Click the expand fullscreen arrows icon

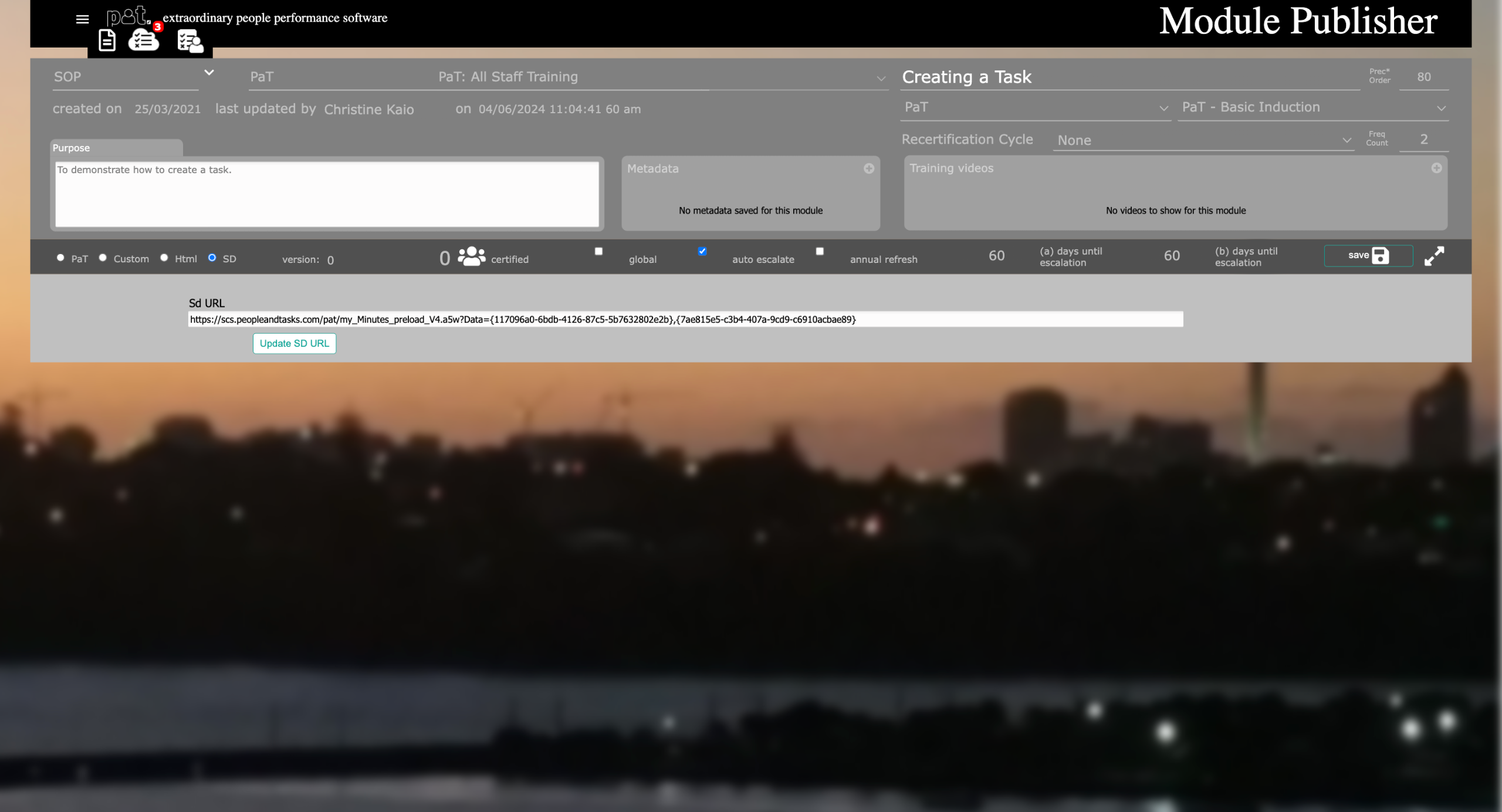pos(1434,256)
